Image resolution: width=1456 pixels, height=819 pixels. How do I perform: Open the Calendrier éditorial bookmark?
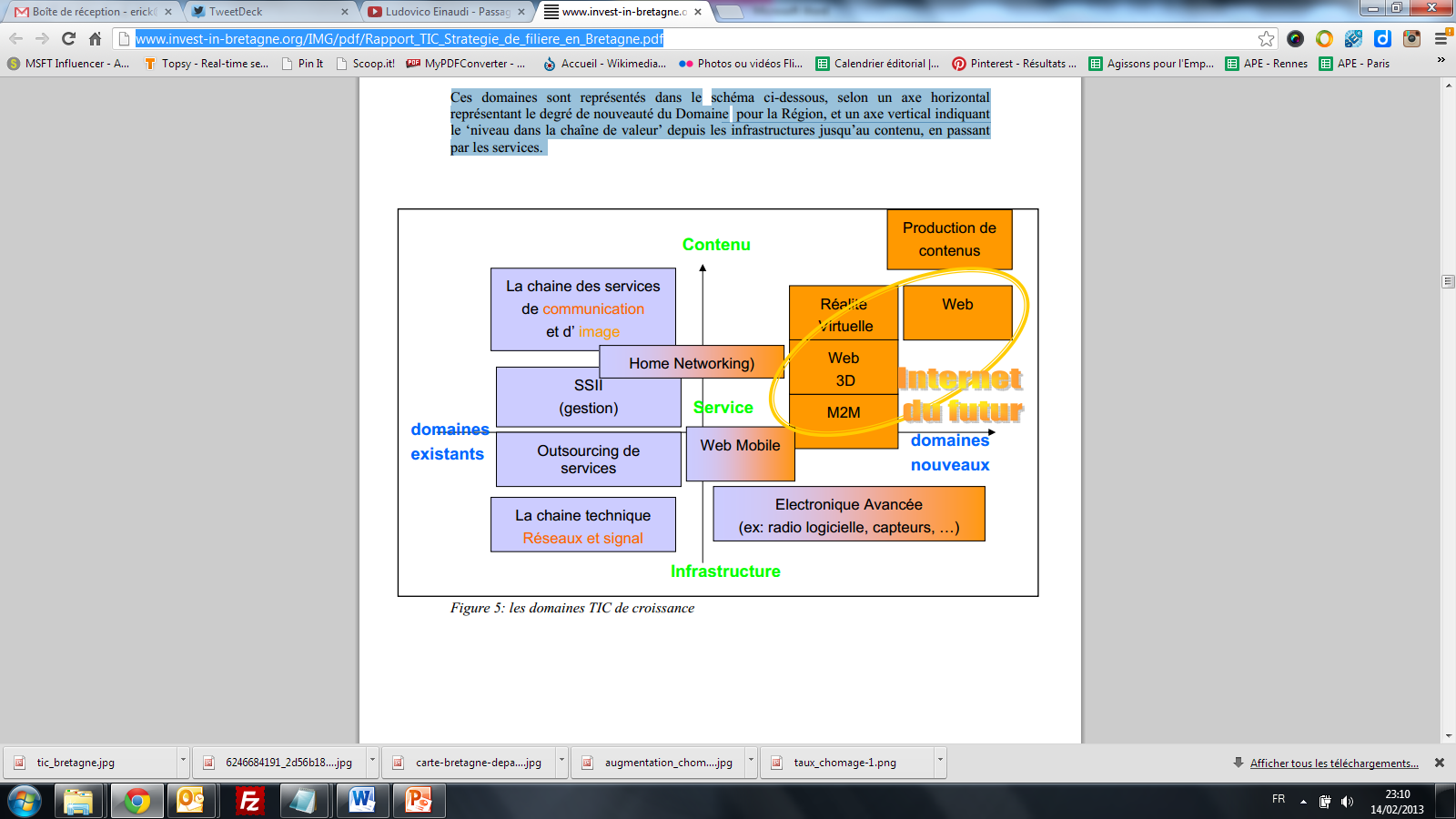878,64
